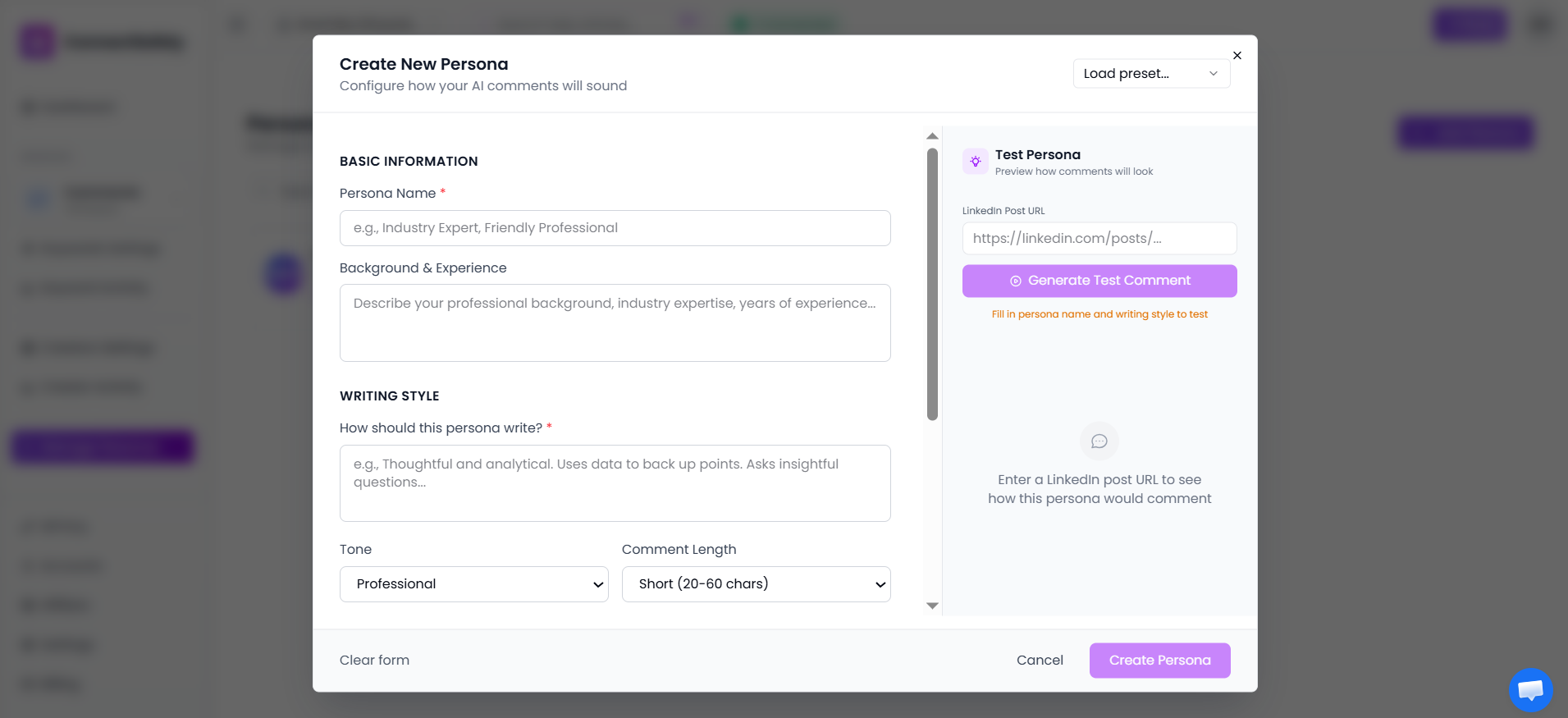
Task: Focus the Persona Name input field
Action: 615,228
